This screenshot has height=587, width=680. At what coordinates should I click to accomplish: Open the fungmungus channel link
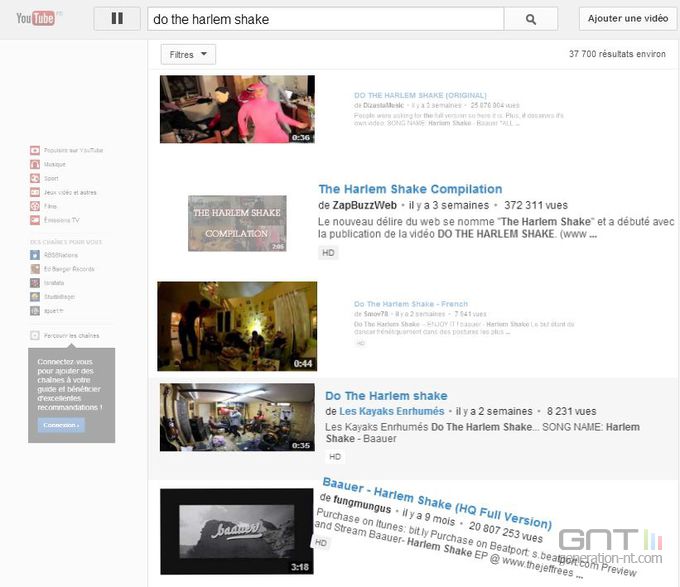click(362, 503)
